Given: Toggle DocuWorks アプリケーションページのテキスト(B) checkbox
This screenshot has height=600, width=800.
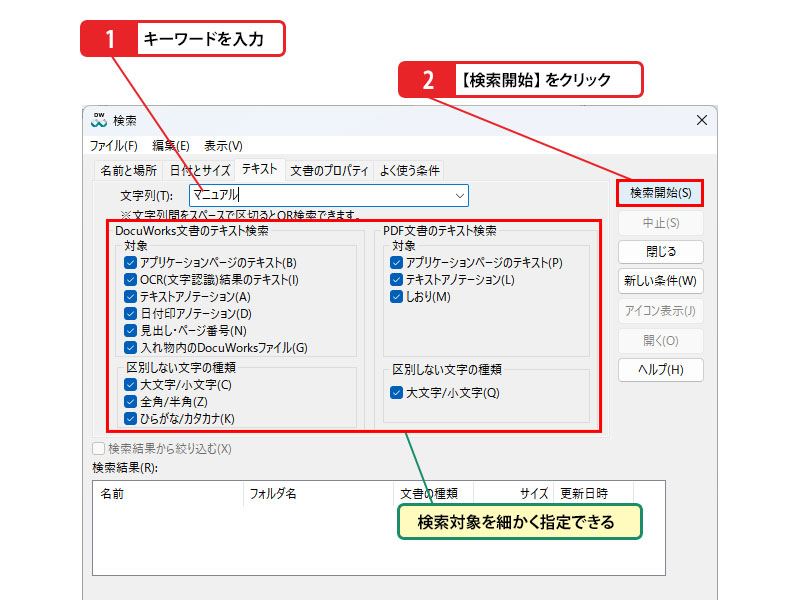Looking at the screenshot, I should 130,263.
